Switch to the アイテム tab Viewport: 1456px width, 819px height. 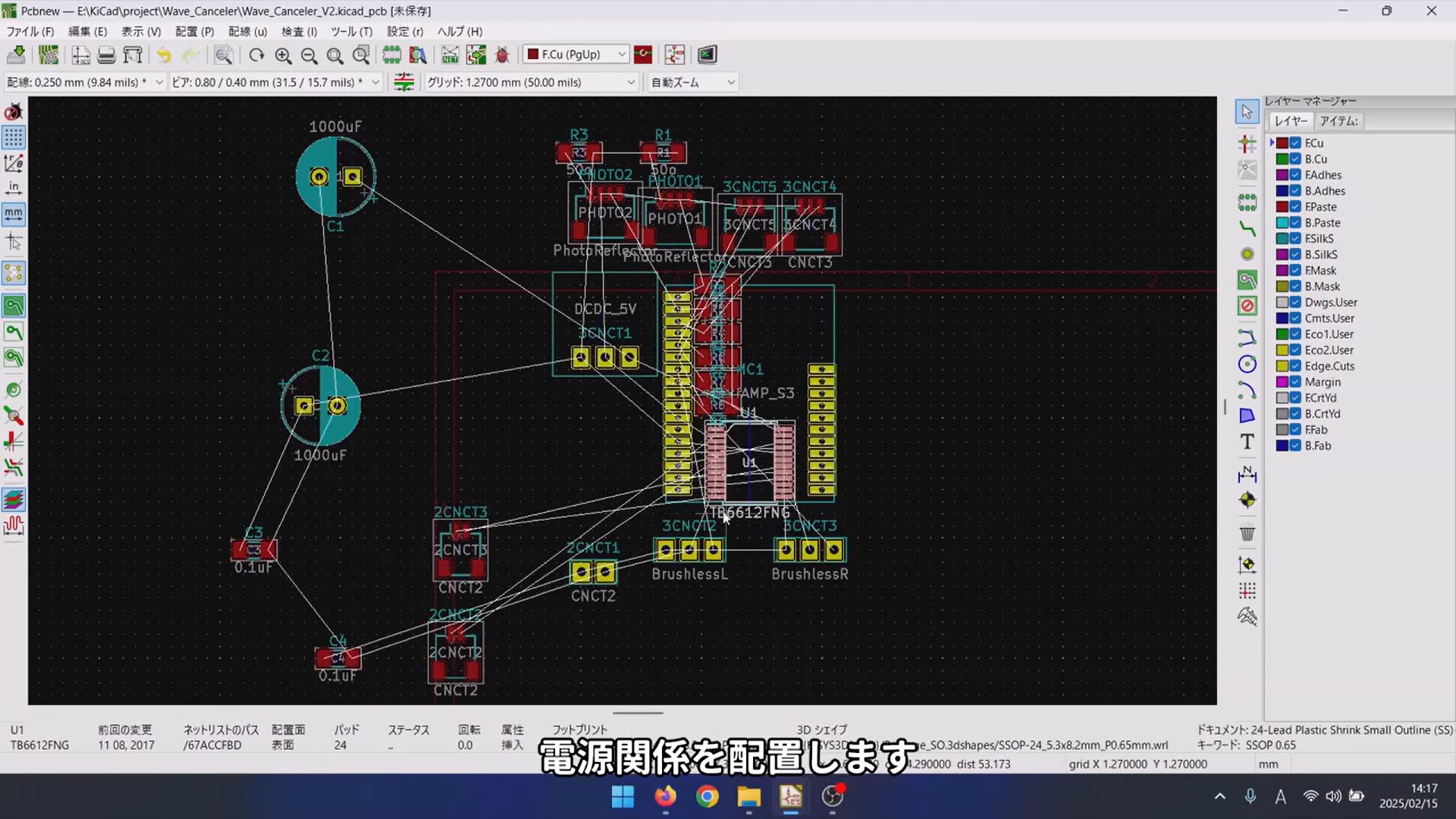pos(1338,121)
